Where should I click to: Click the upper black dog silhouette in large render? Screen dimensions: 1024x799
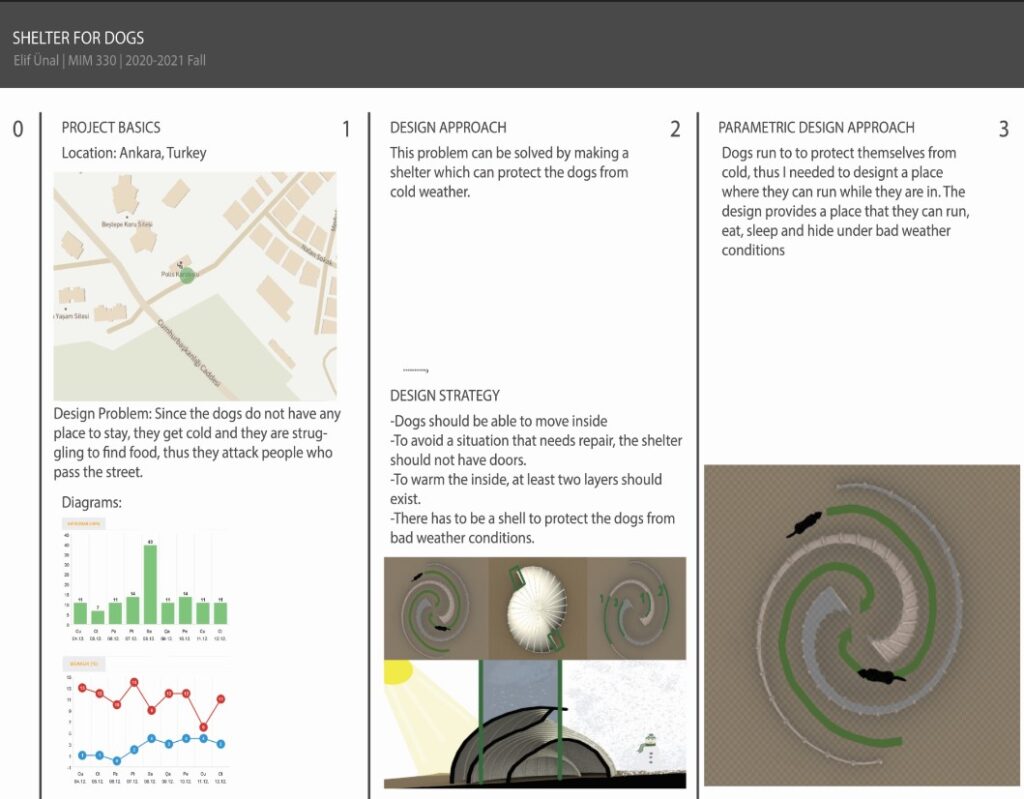click(805, 523)
